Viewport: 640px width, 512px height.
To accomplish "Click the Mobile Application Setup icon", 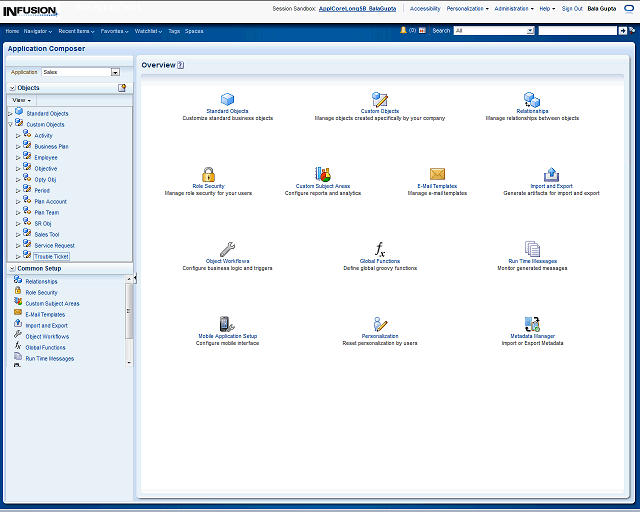I will [x=227, y=324].
